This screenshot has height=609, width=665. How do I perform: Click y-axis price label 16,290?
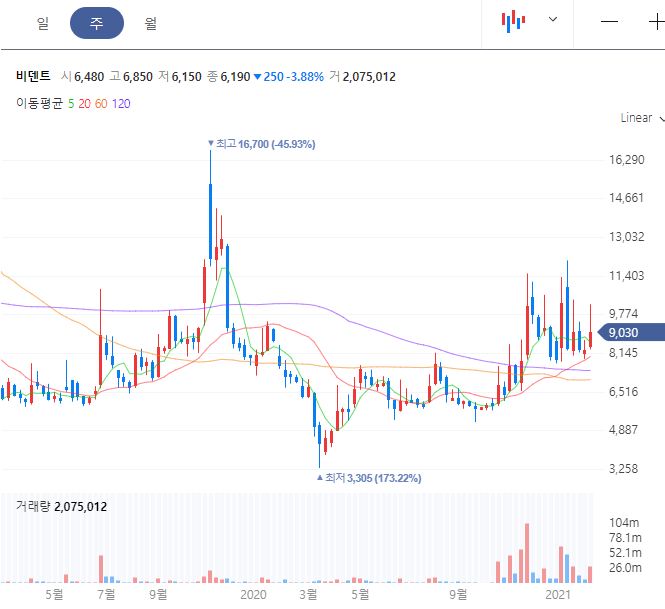626,160
